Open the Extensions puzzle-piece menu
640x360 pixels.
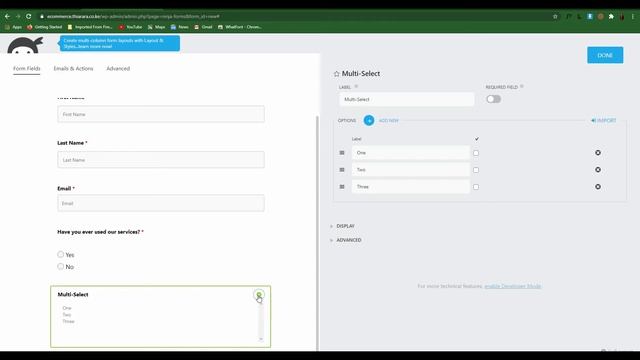tap(611, 16)
